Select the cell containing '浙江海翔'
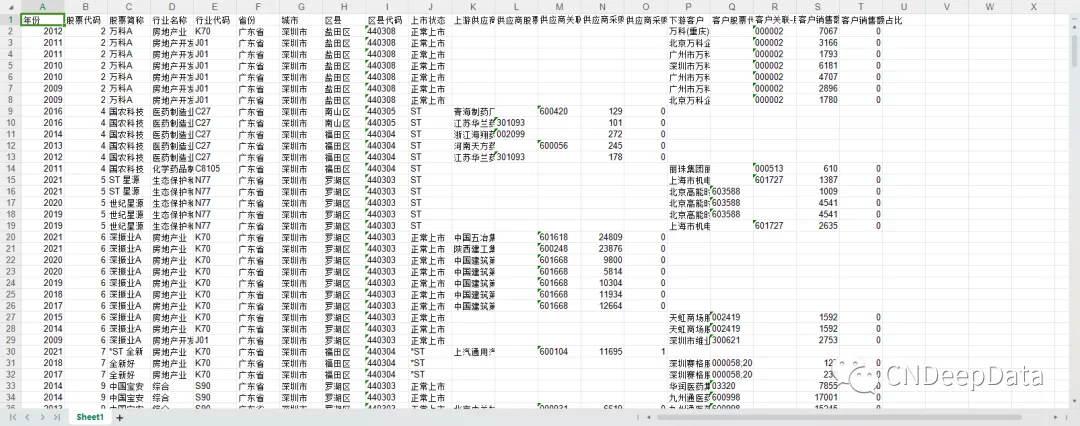Viewport: 1080px width, 426px height. 473,134
